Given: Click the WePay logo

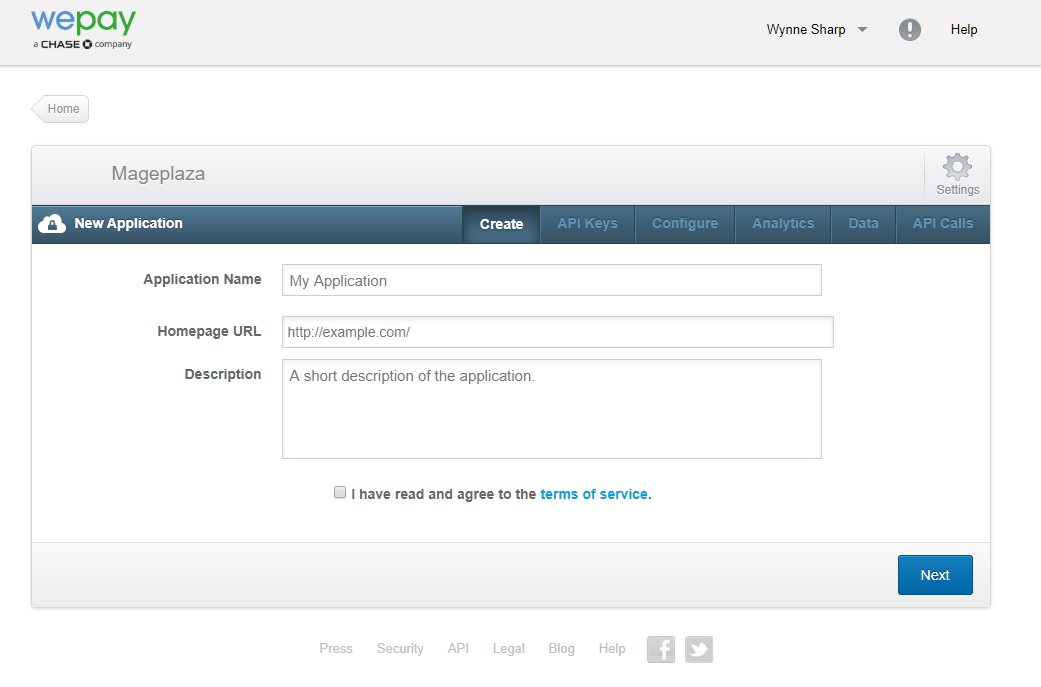Looking at the screenshot, I should [83, 30].
